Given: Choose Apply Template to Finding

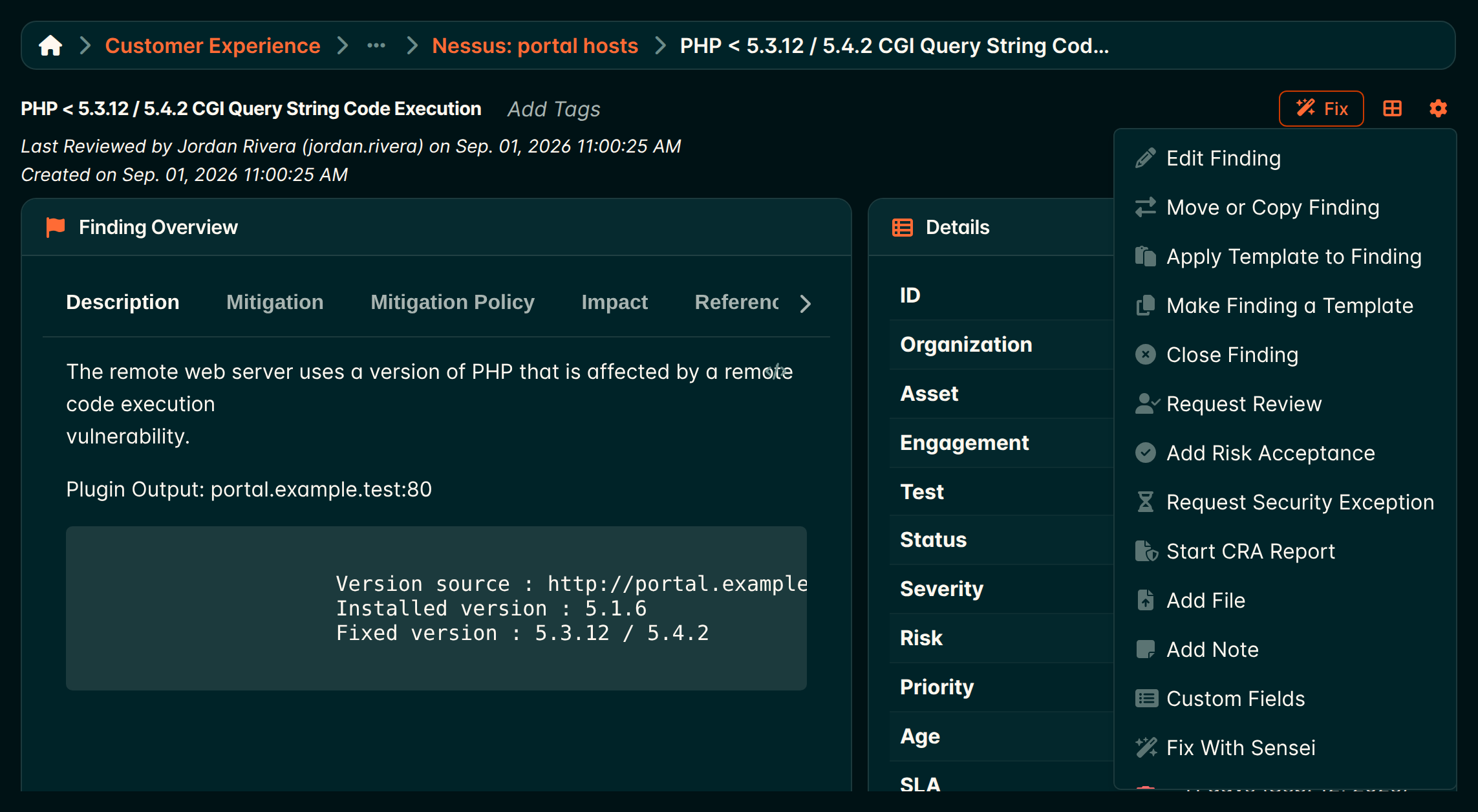Looking at the screenshot, I should click(x=1294, y=257).
